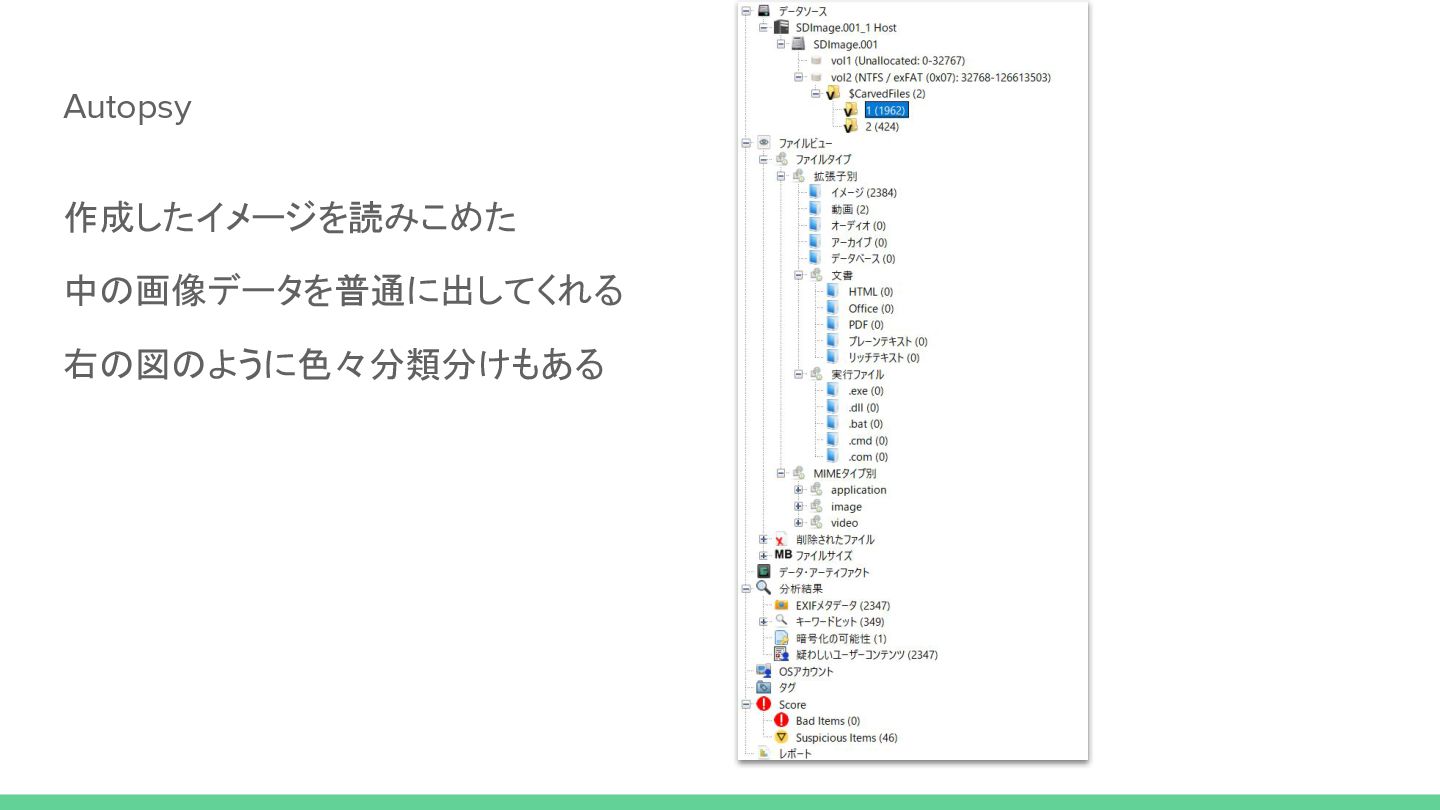Click the 暗号化の可能性 icon

pos(781,638)
